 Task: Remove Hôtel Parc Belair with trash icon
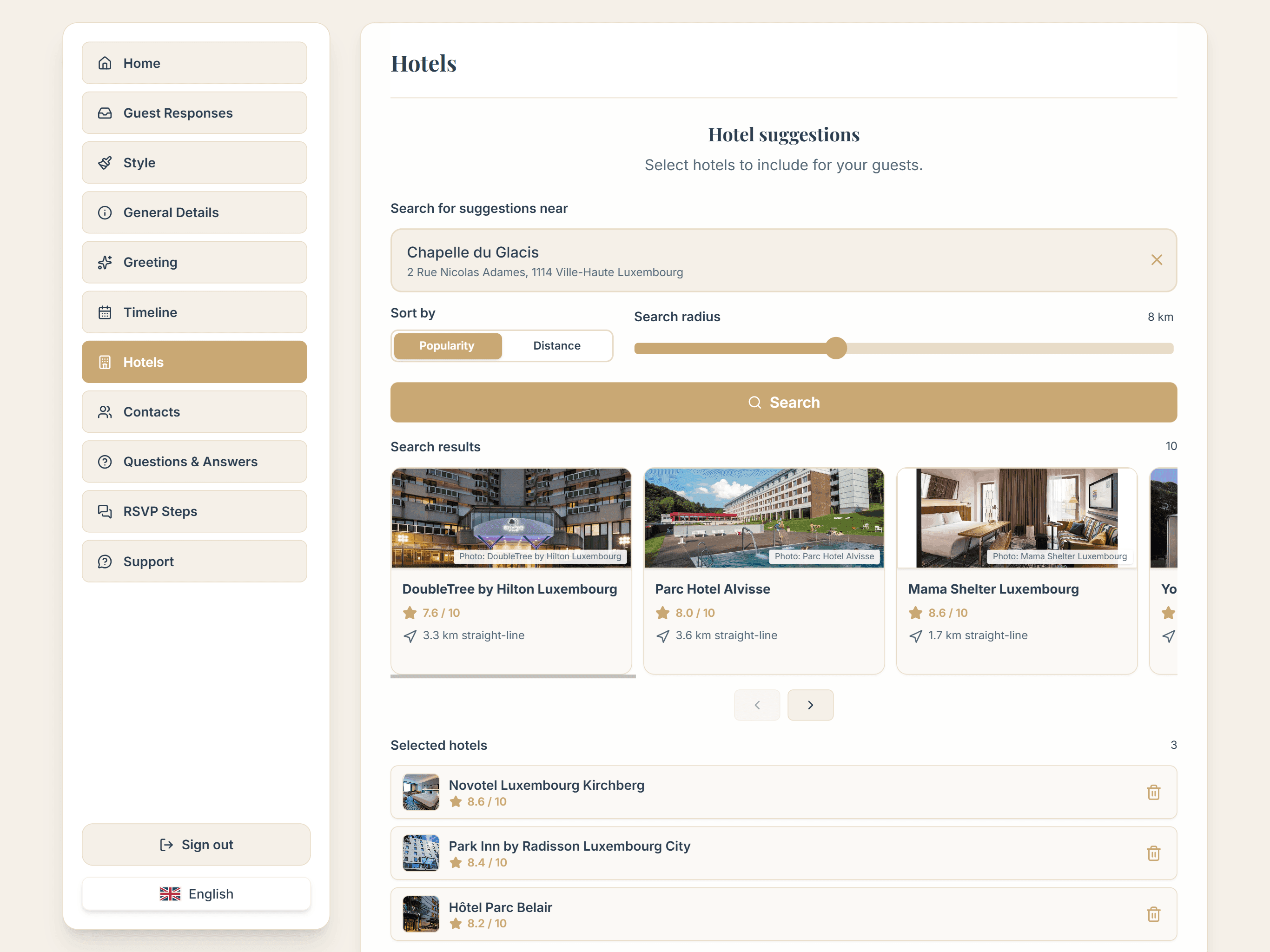point(1153,914)
